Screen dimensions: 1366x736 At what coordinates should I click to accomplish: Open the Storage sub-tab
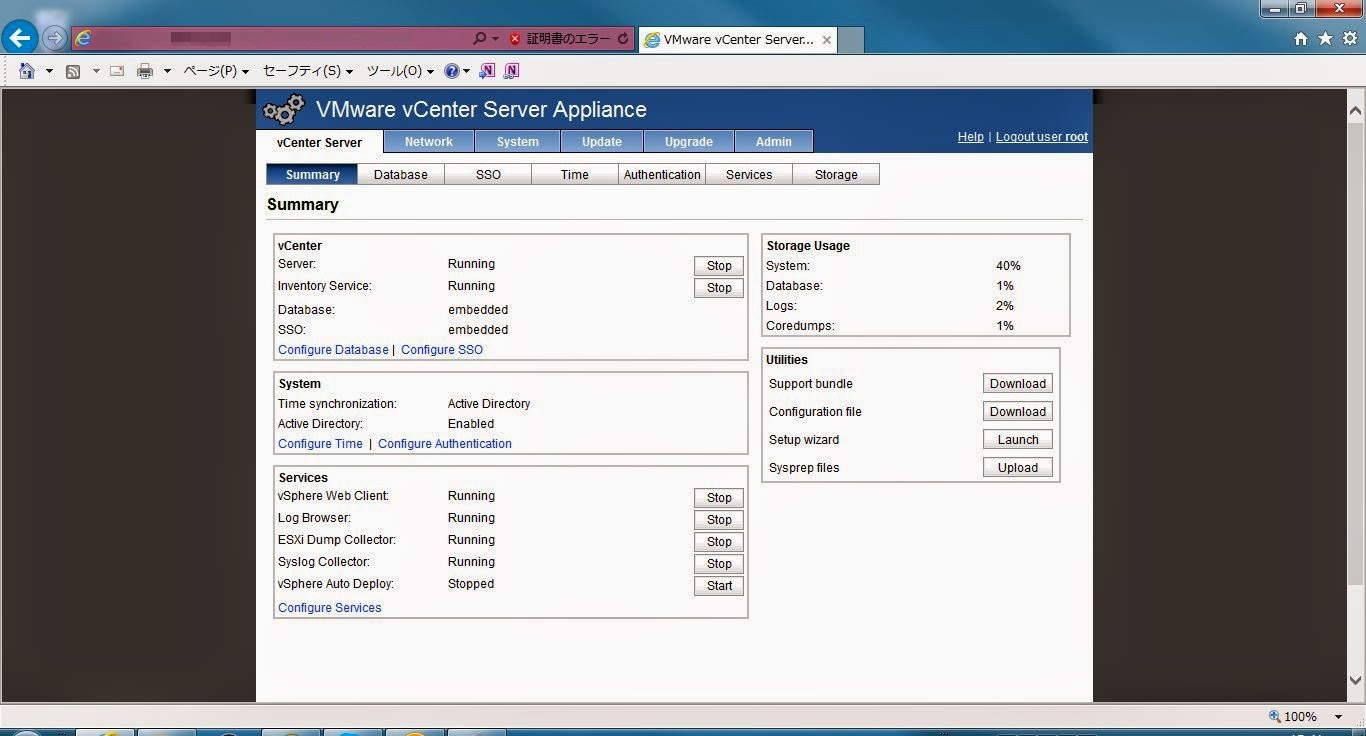pos(836,174)
